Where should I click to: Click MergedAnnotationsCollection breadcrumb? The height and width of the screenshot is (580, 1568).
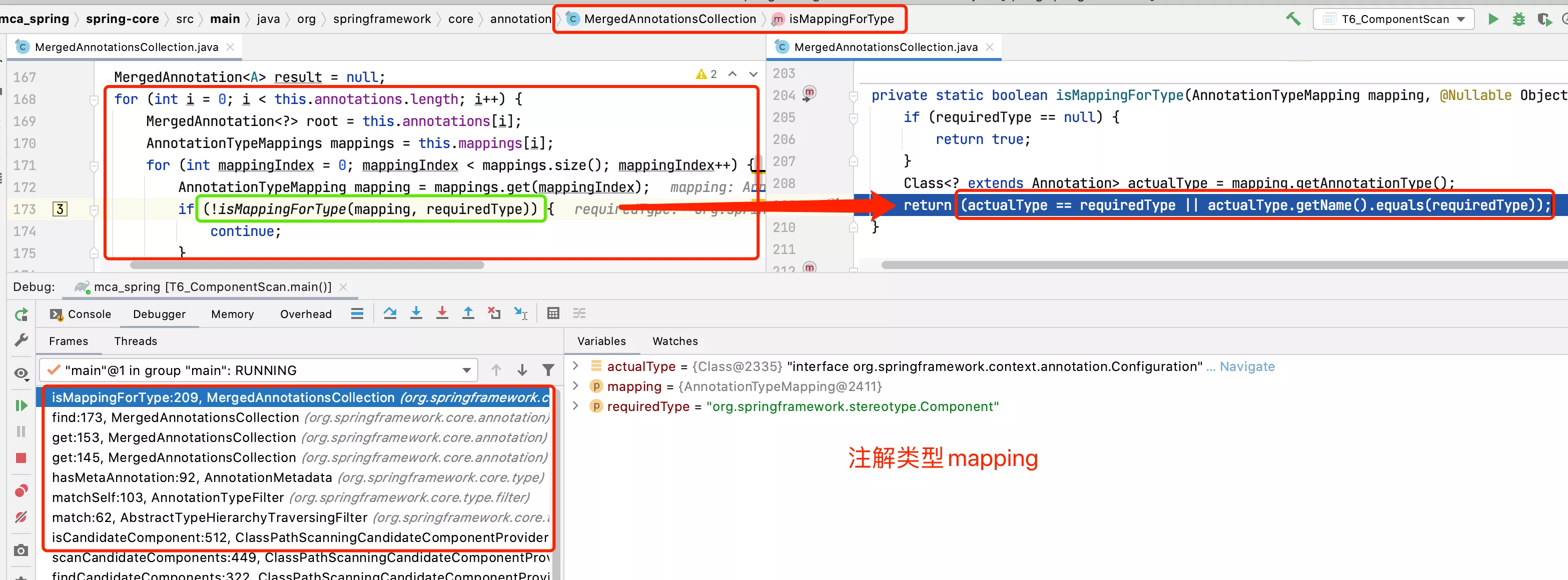(669, 19)
